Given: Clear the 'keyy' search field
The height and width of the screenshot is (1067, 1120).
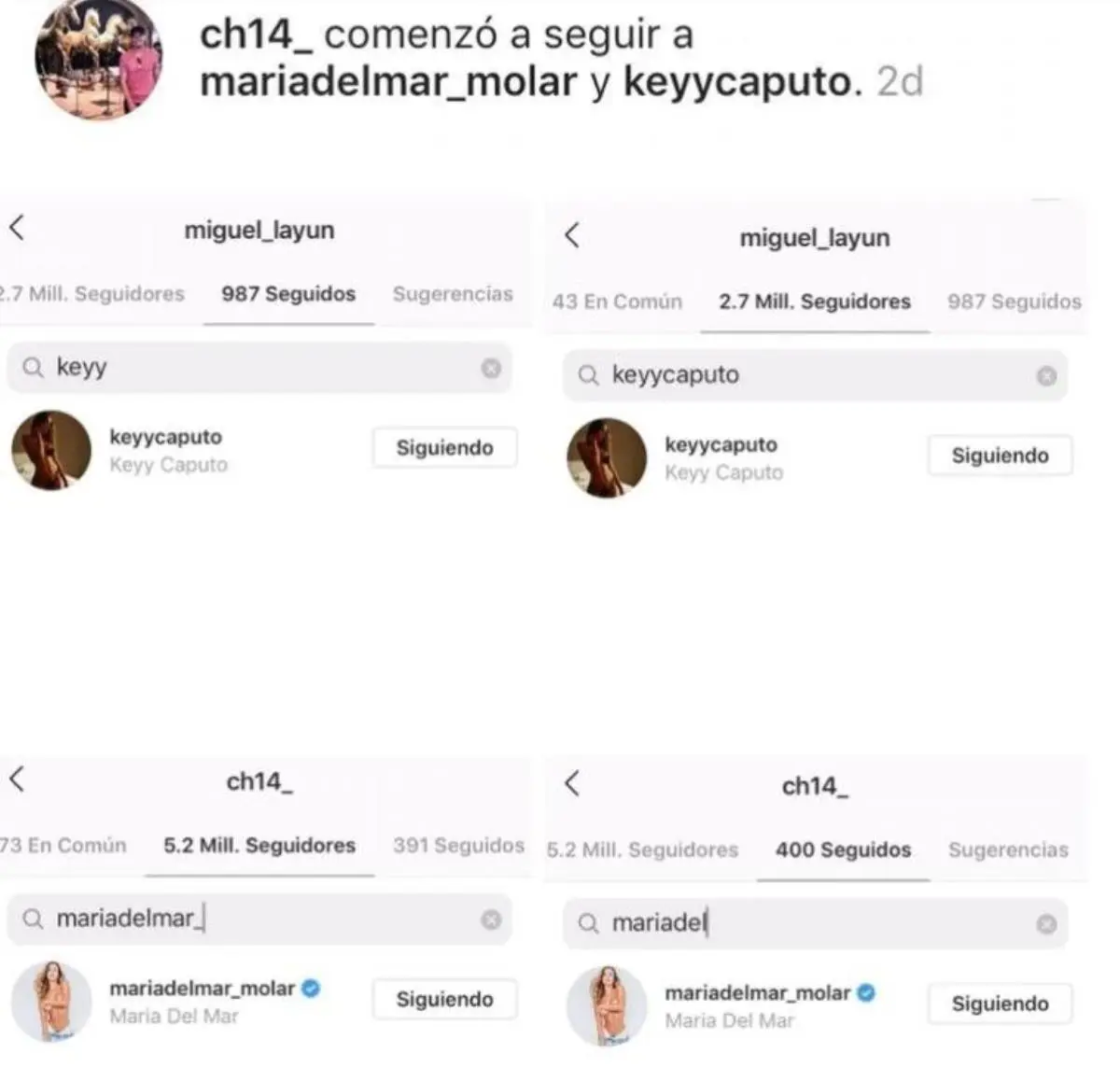Looking at the screenshot, I should pos(491,368).
